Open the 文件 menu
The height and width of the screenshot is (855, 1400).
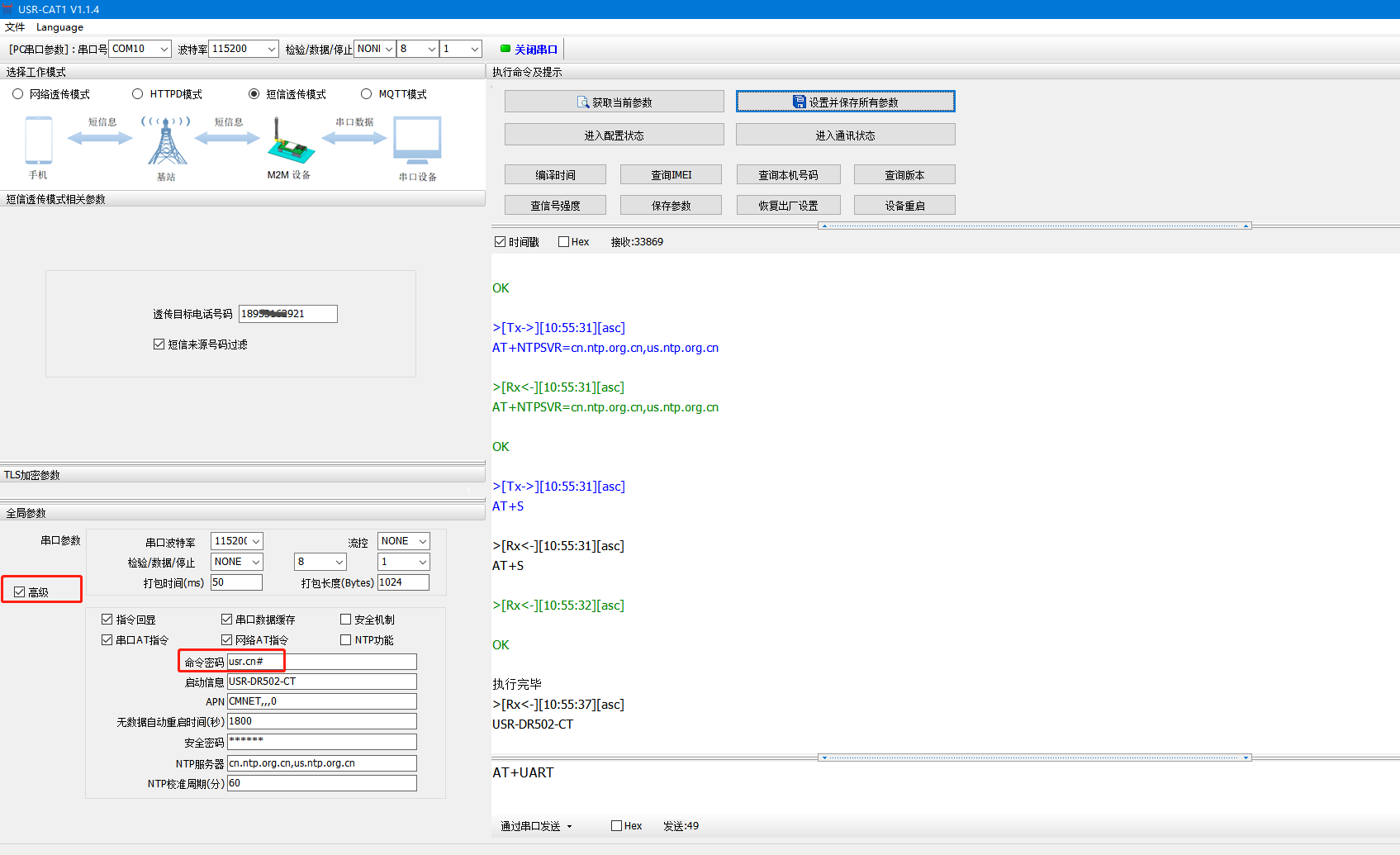[15, 27]
